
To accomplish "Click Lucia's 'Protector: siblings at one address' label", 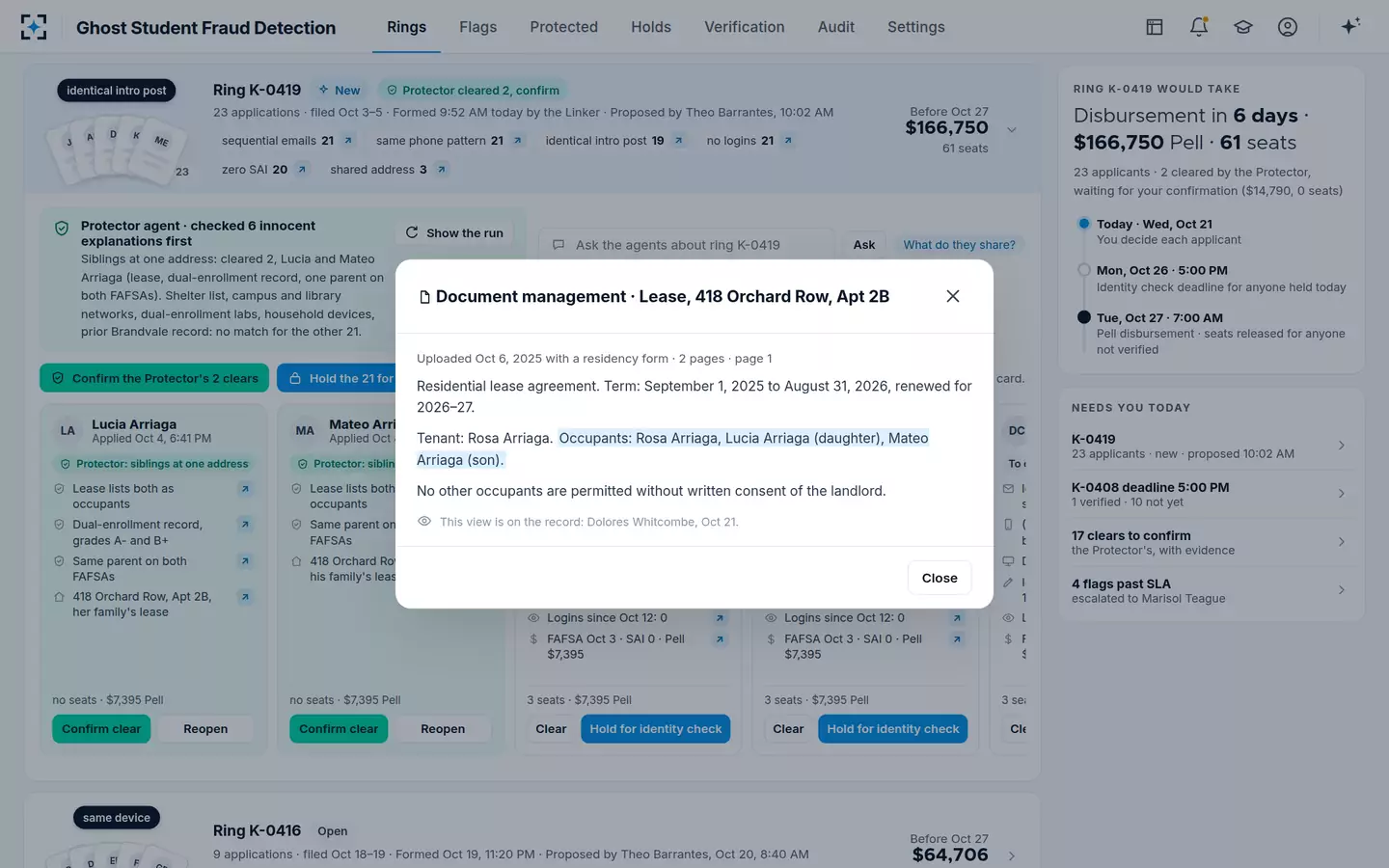I will pyautogui.click(x=154, y=464).
